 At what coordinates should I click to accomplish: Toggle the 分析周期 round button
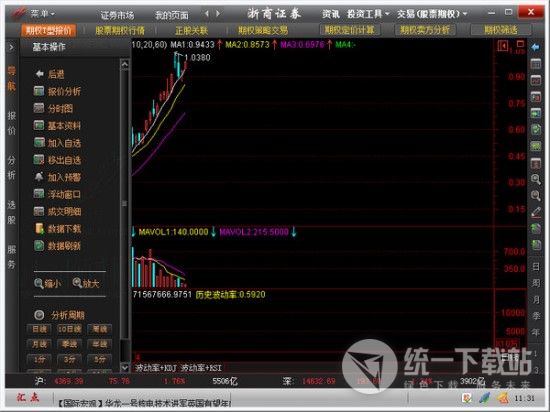tap(39, 315)
